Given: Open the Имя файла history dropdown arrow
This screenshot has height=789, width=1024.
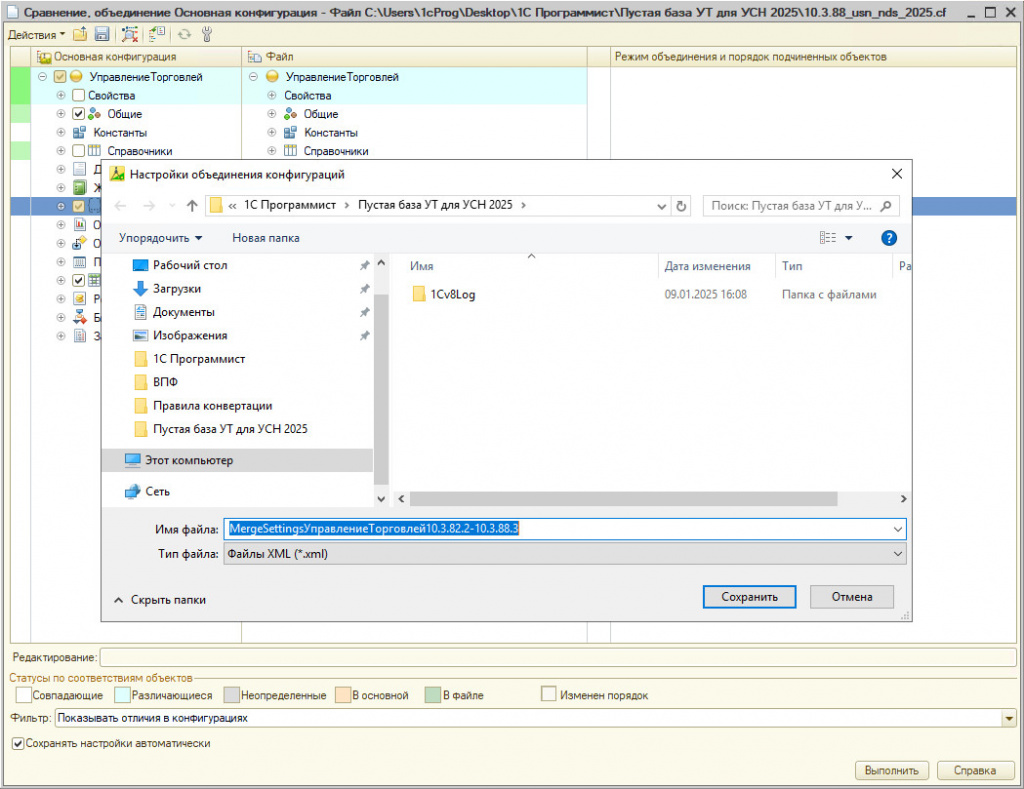Looking at the screenshot, I should 898,529.
